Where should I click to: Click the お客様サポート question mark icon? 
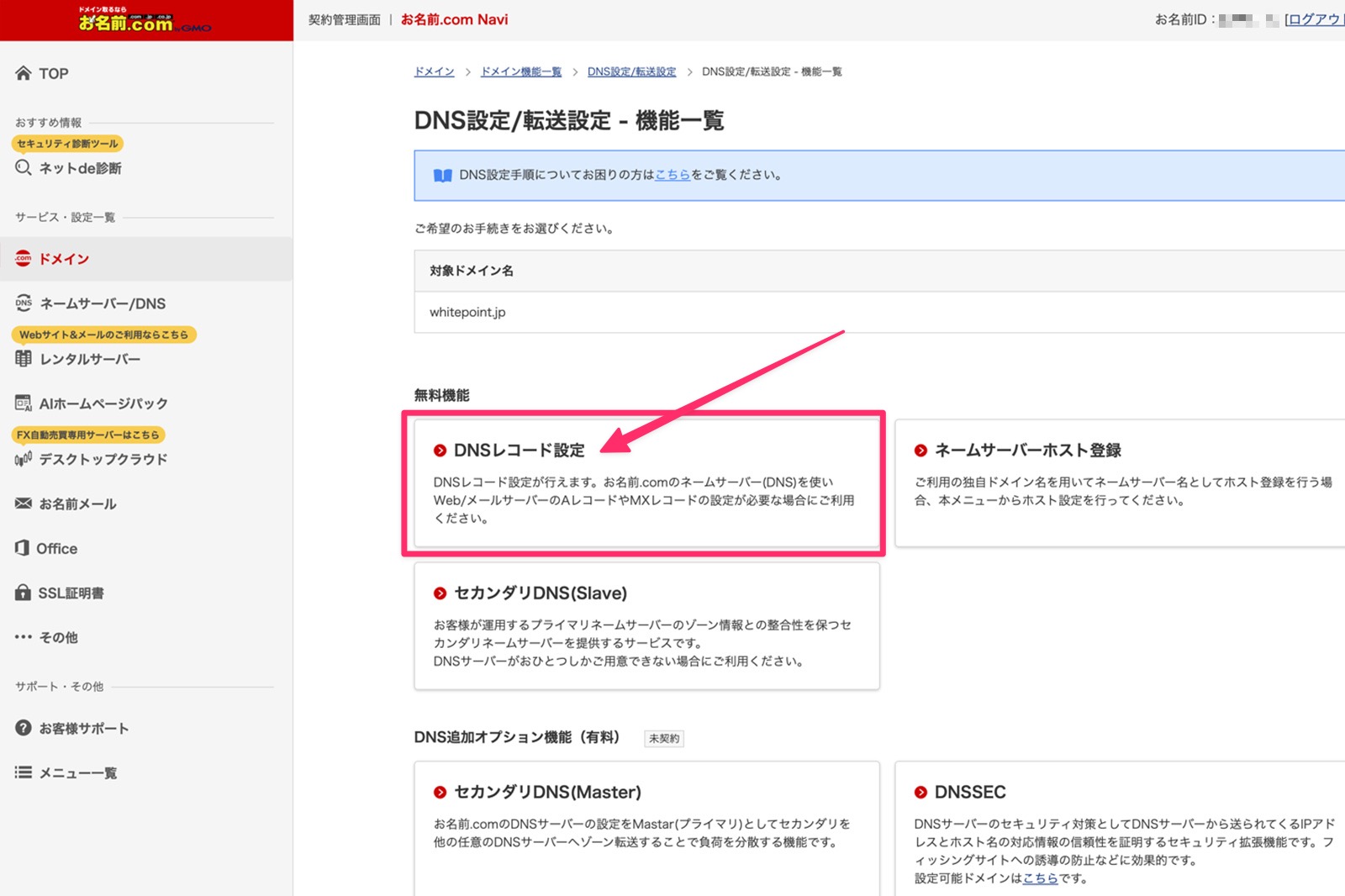tap(24, 728)
